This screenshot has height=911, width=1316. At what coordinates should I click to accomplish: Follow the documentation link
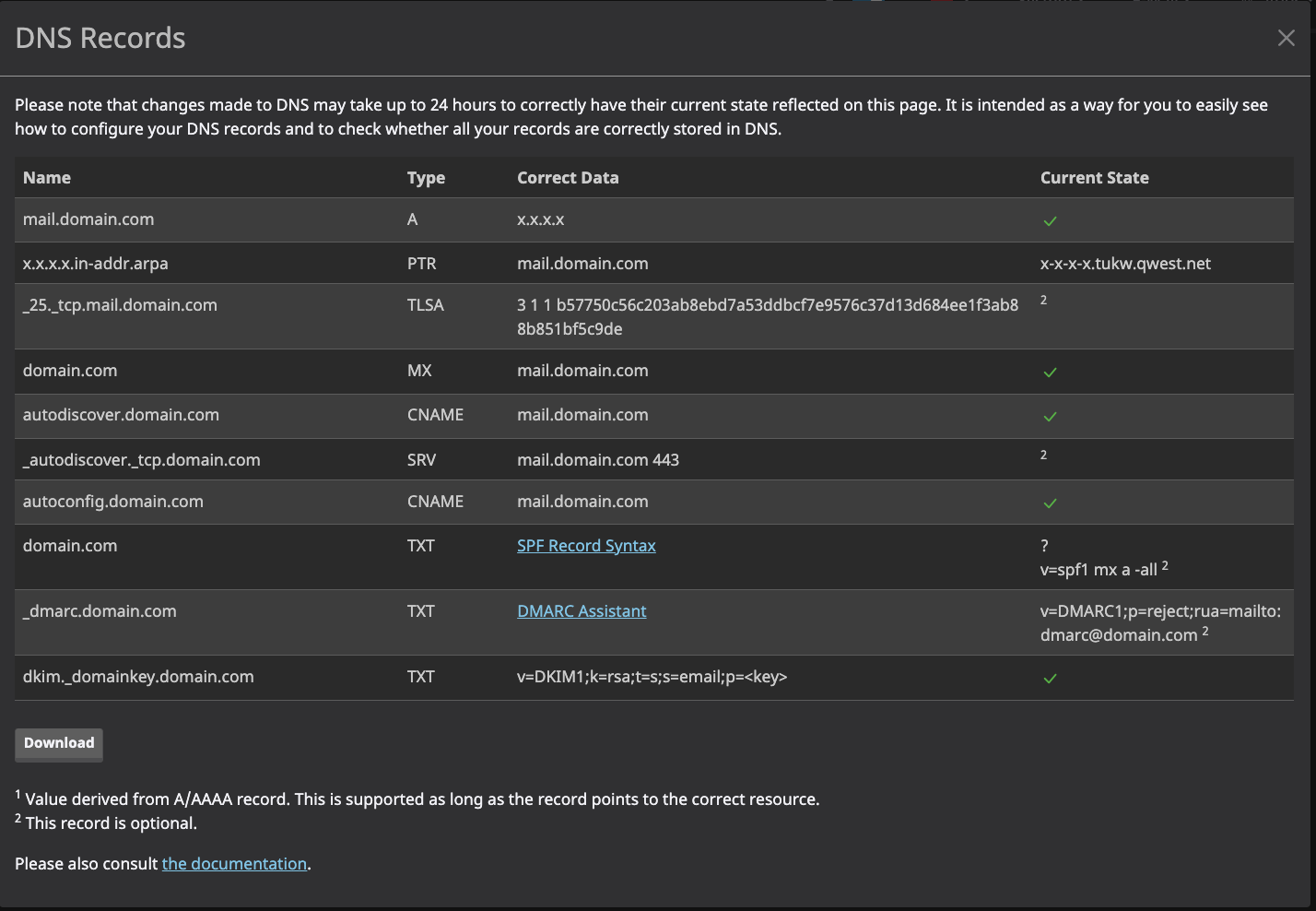(x=234, y=864)
